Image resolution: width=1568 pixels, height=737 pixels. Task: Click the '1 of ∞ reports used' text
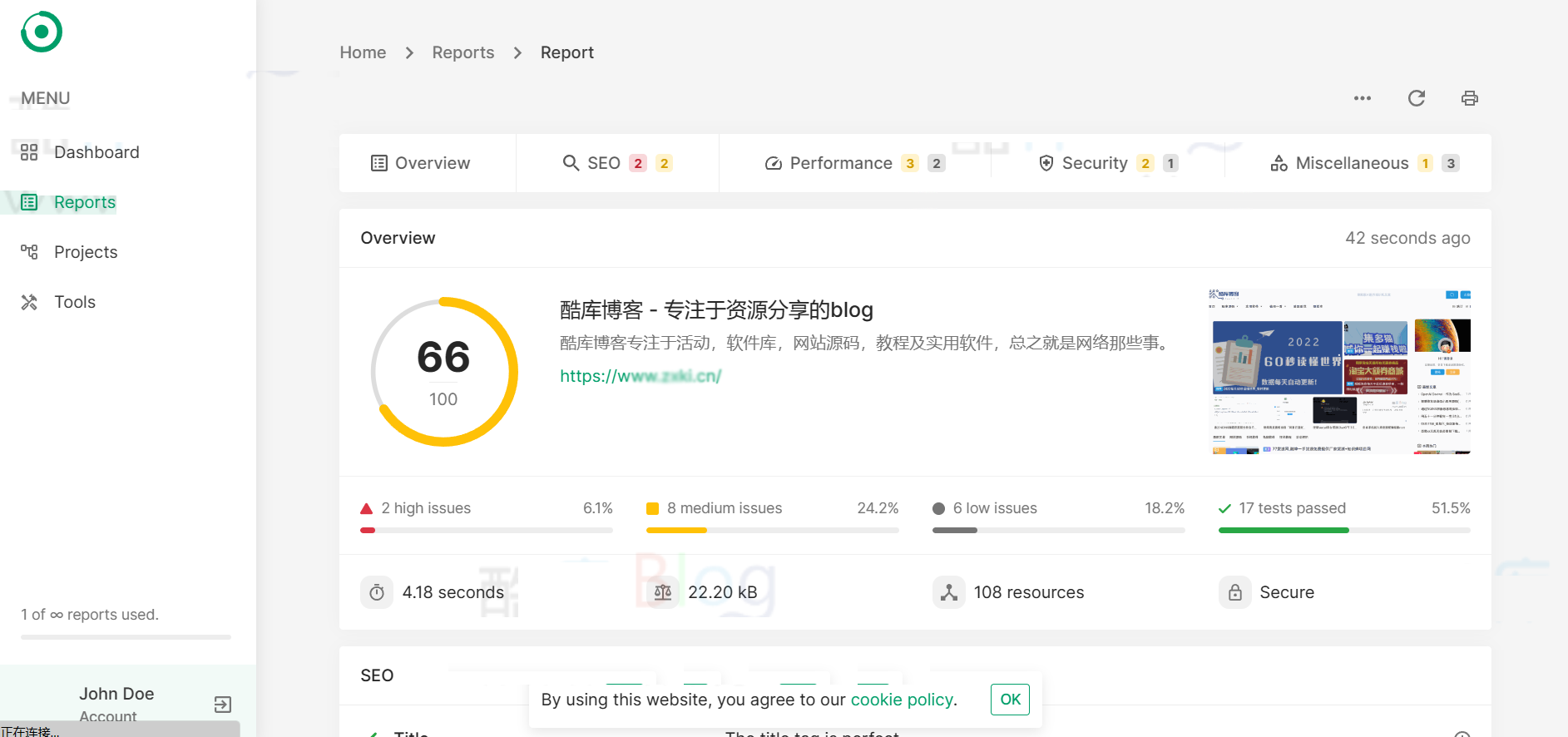point(90,615)
